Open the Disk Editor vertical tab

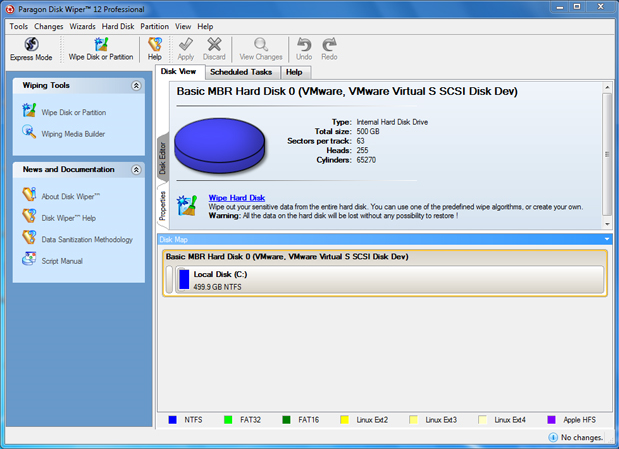coord(163,159)
